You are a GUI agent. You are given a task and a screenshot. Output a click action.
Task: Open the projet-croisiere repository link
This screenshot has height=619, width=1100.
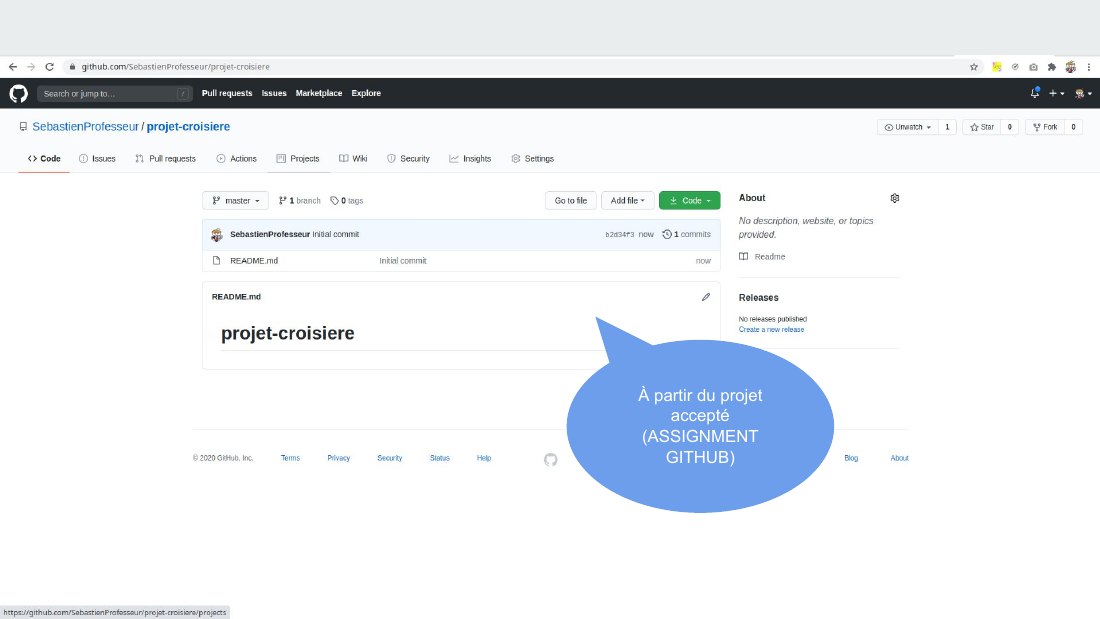pyautogui.click(x=188, y=126)
